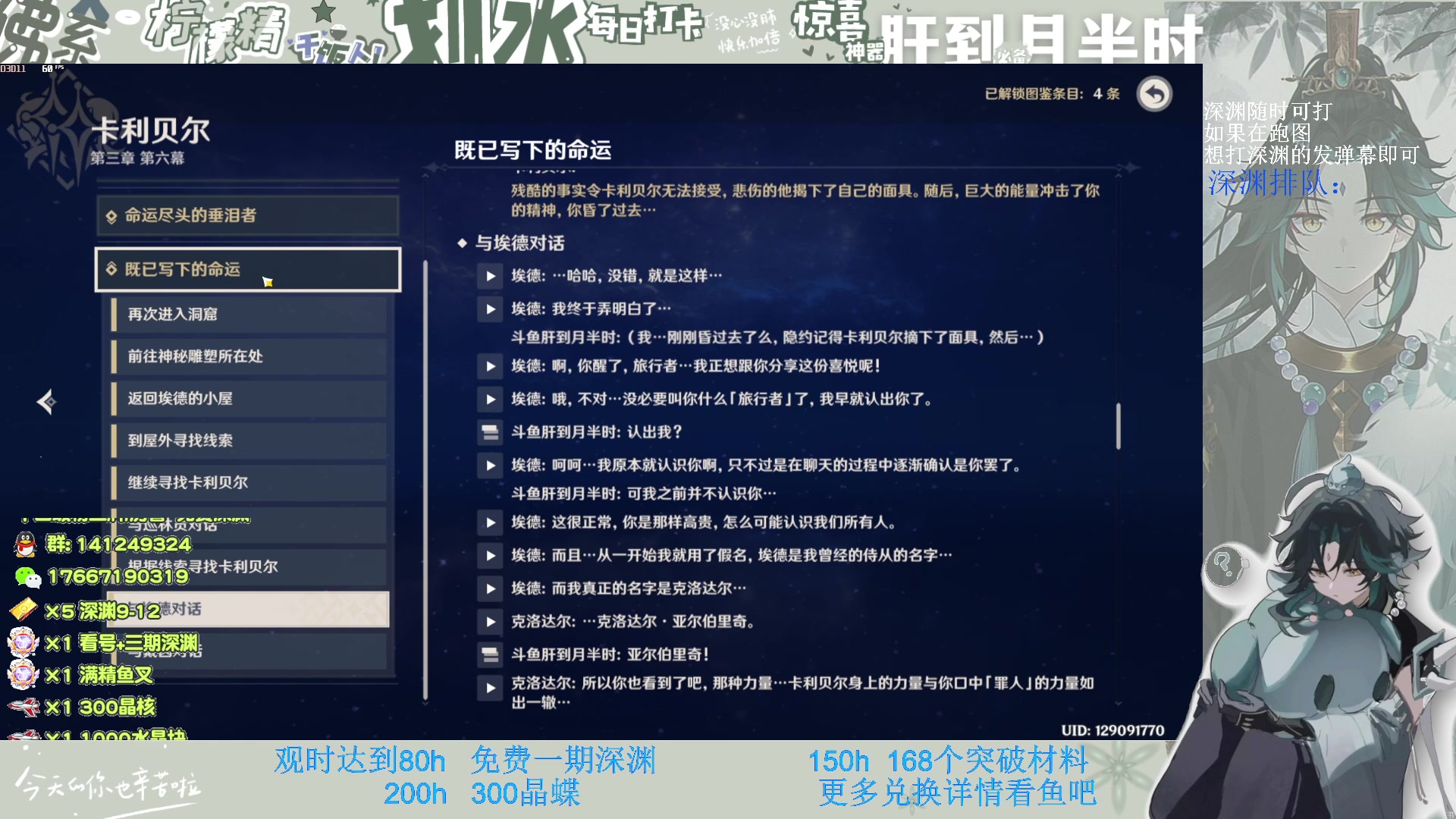Click the previous-chapter arrow on the left side

(x=47, y=402)
